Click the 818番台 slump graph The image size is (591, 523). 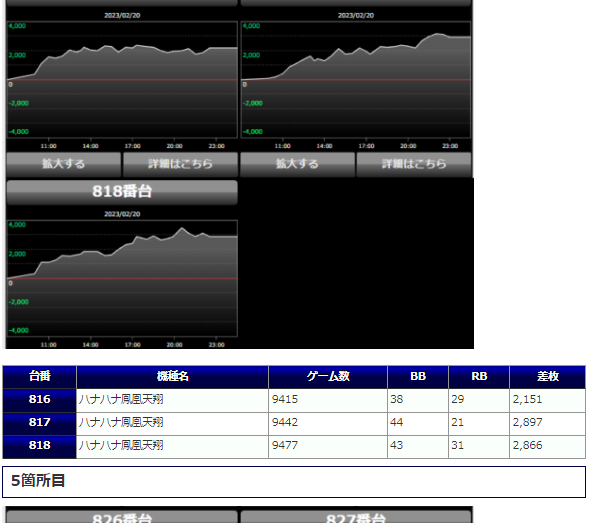[122, 278]
